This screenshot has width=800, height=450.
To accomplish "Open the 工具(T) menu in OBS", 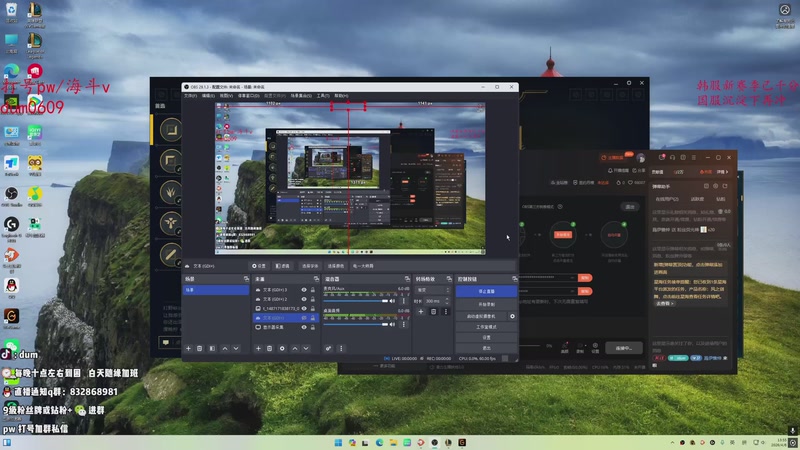I will pos(322,96).
